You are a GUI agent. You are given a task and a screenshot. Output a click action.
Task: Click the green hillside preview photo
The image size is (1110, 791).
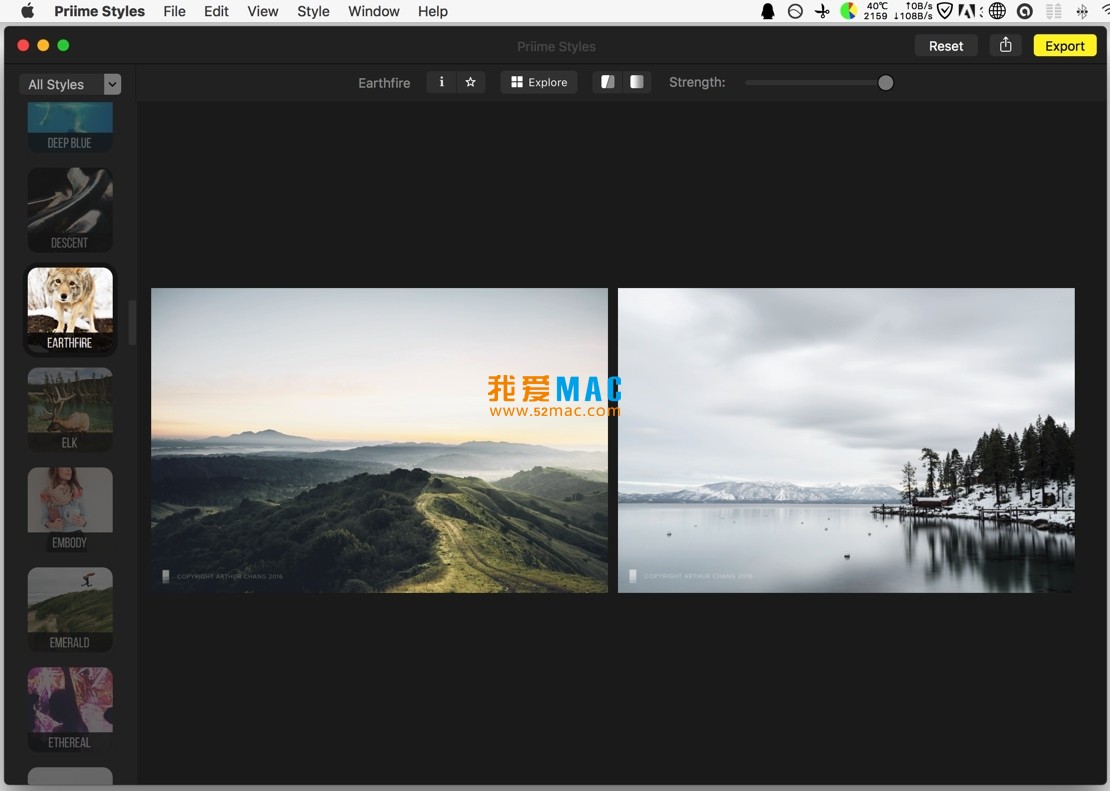click(379, 440)
